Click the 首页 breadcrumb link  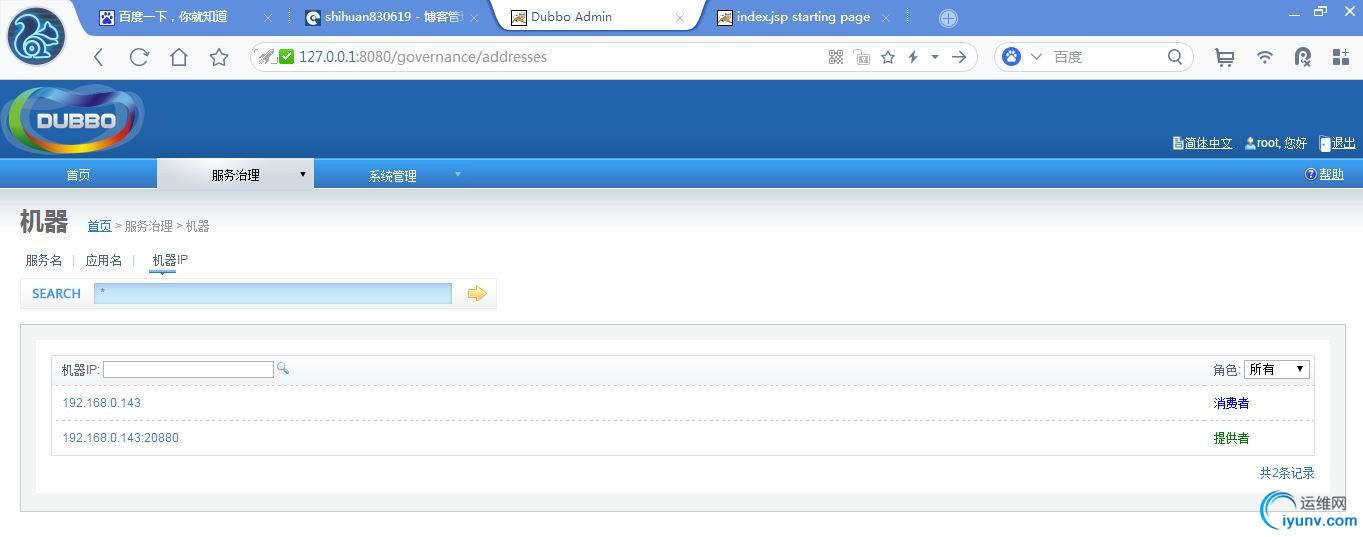(99, 226)
